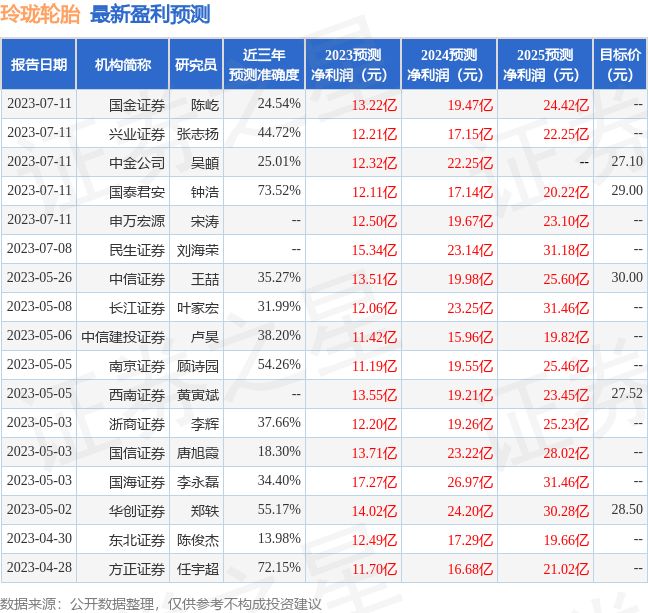Click analyst name 任宇超

point(198,569)
